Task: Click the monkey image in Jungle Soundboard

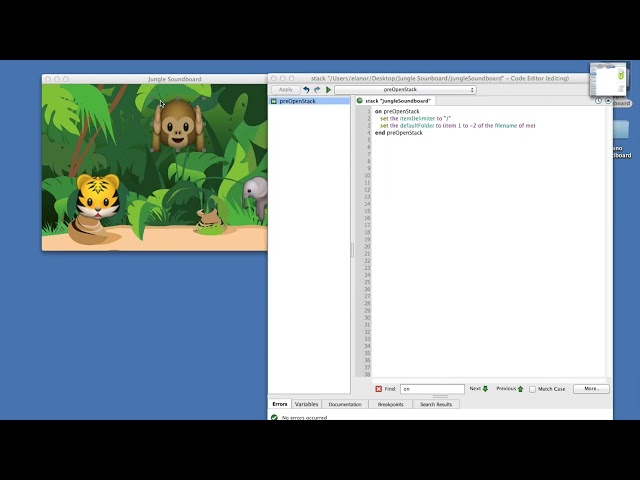Action: pyautogui.click(x=178, y=124)
